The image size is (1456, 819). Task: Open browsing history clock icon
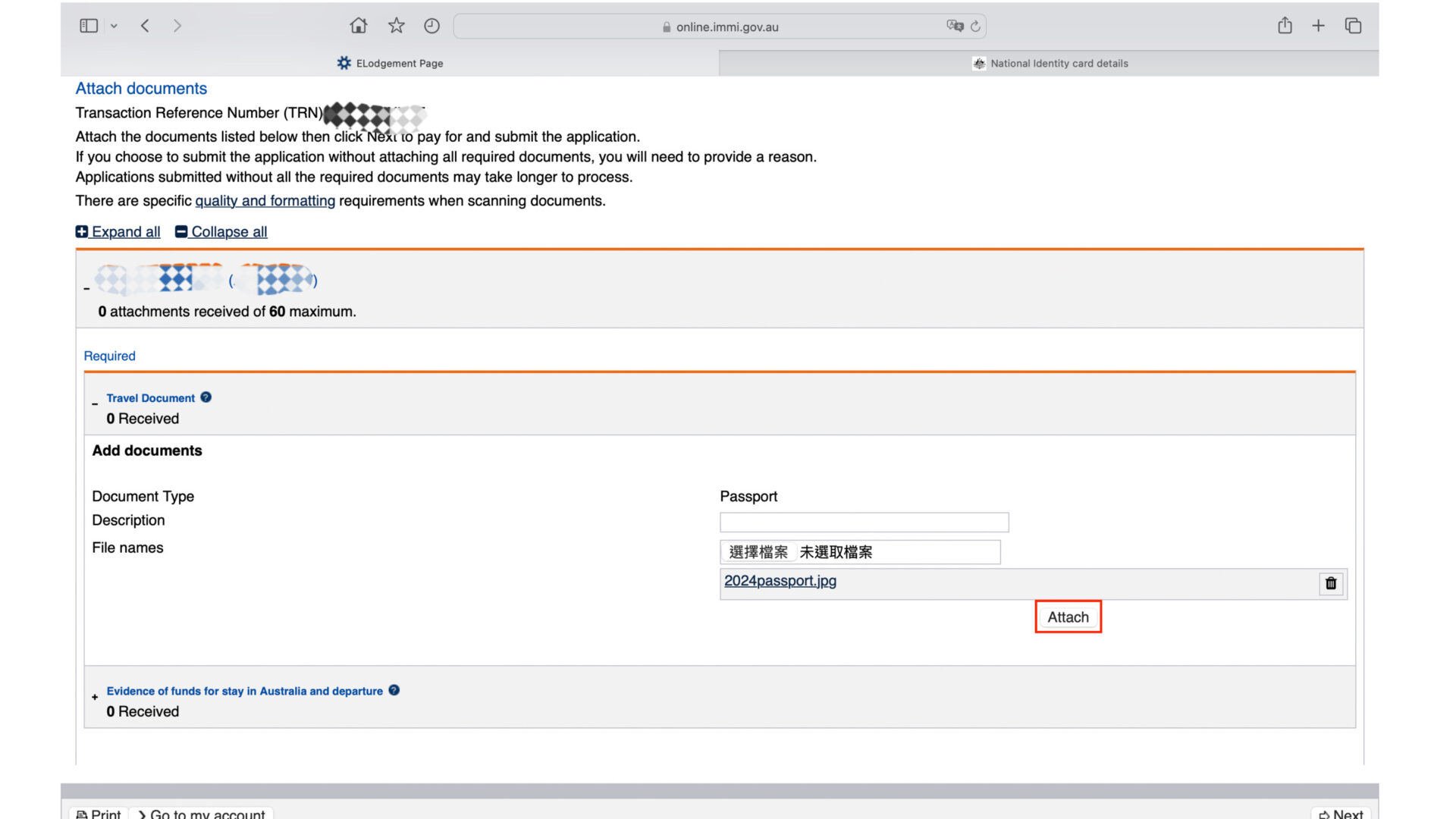pyautogui.click(x=431, y=26)
